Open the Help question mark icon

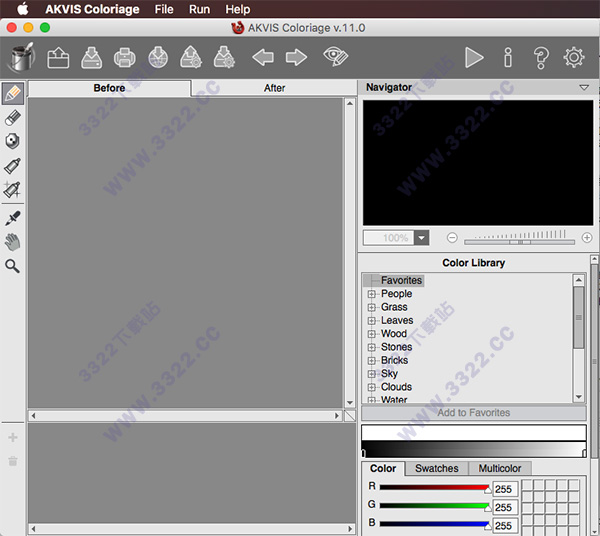[x=541, y=58]
